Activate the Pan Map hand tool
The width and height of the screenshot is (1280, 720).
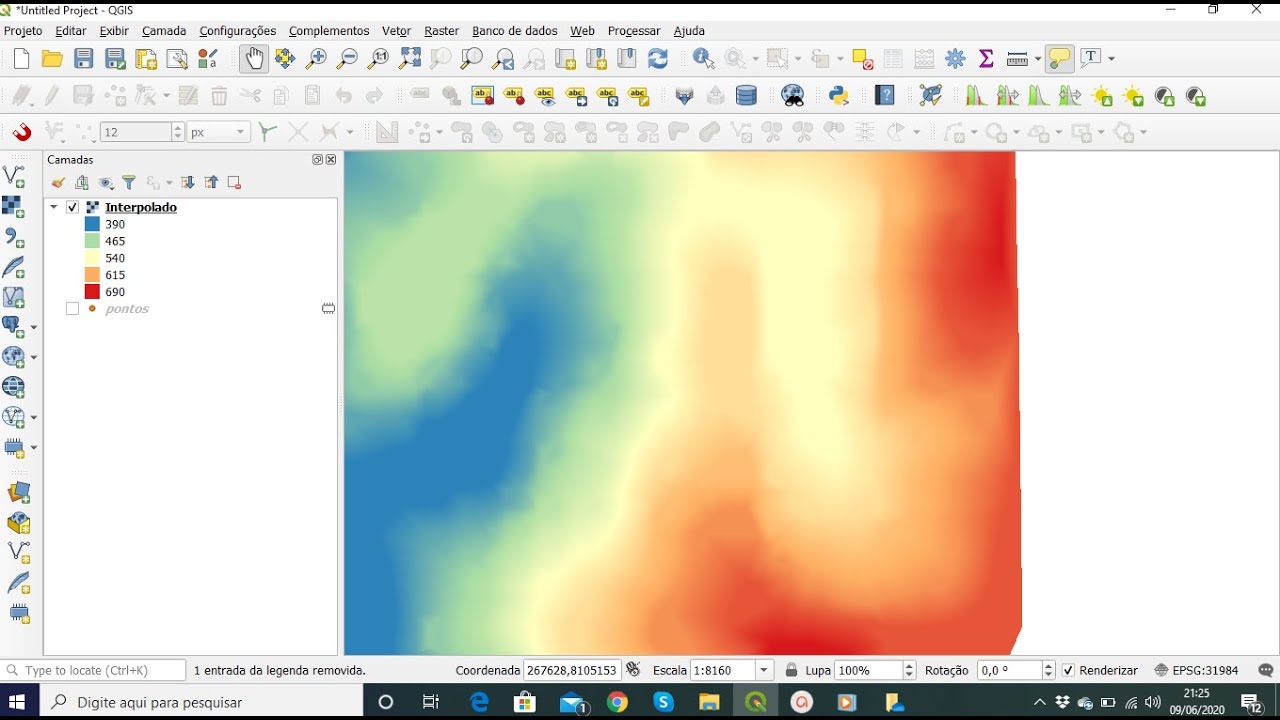click(254, 59)
